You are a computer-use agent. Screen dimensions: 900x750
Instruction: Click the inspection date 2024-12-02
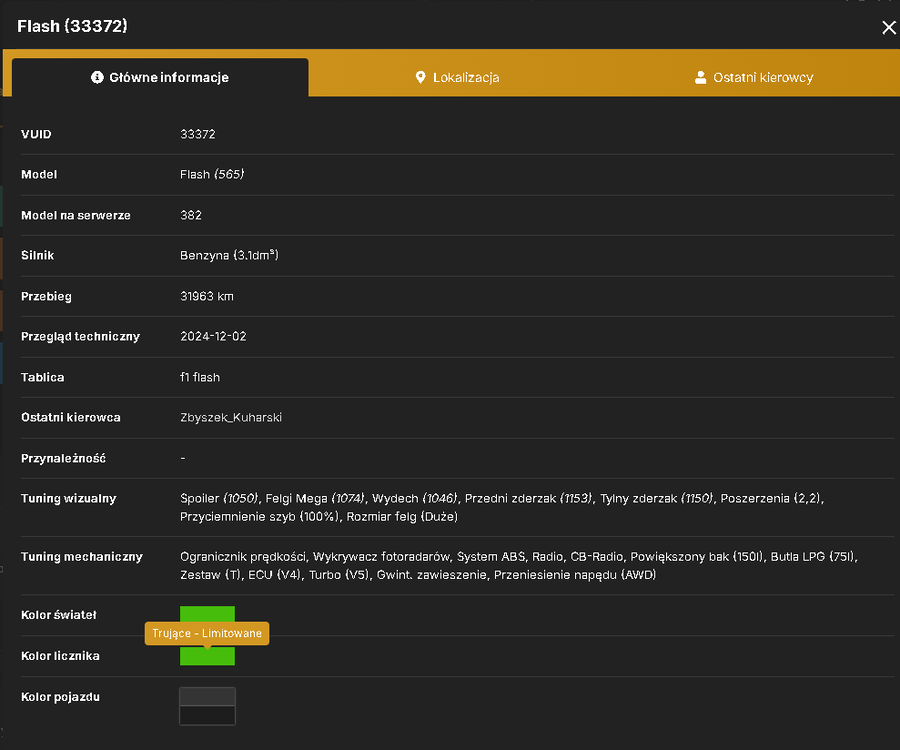213,337
